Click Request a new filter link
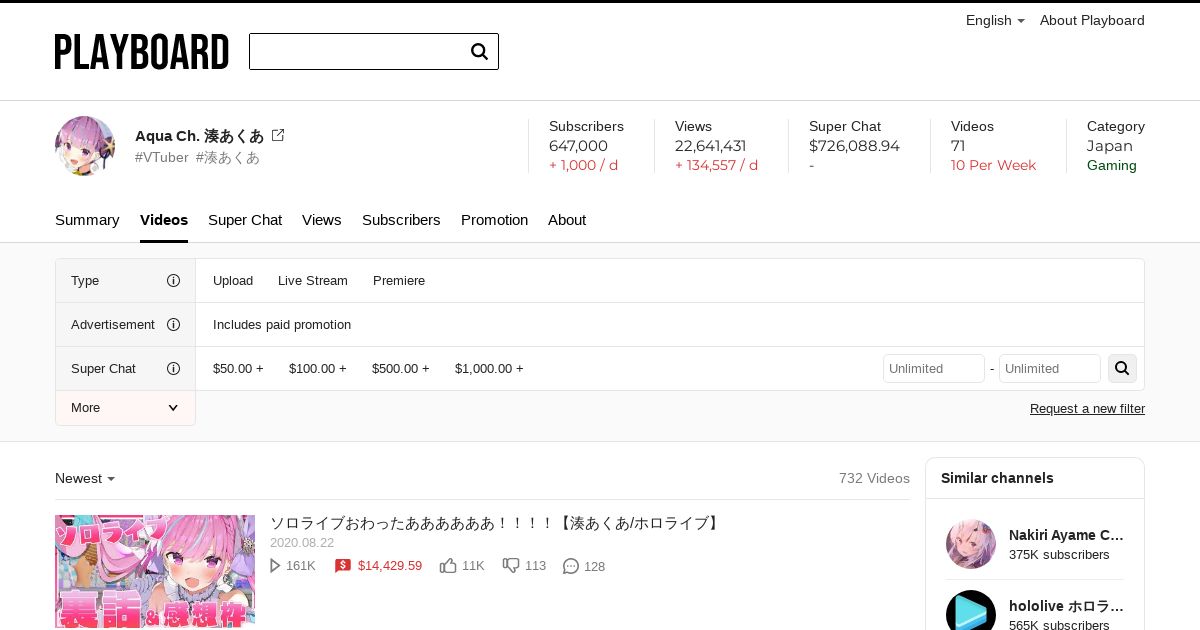The width and height of the screenshot is (1200, 630). pos(1087,409)
